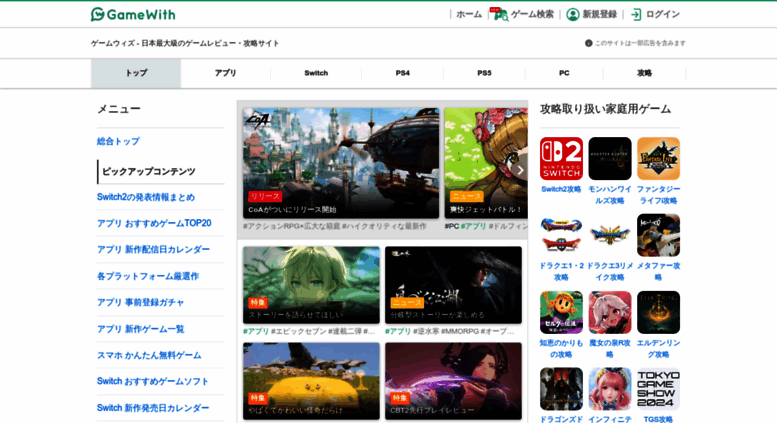Click the エルデンリング攻略 text link
The width and height of the screenshot is (777, 423).
(658, 349)
